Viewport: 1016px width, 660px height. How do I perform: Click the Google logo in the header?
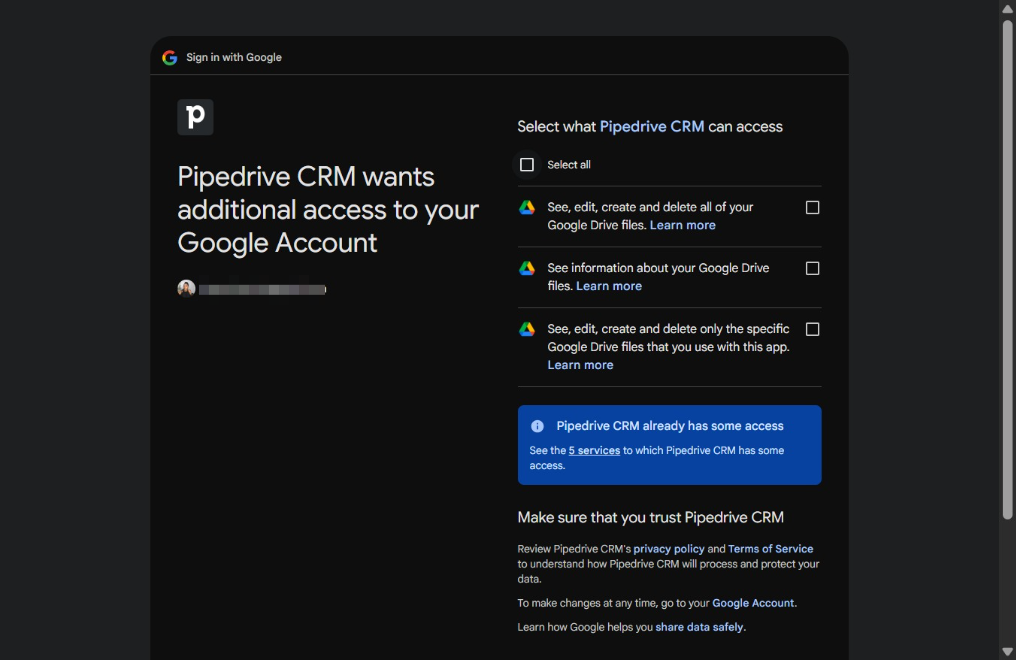[x=170, y=58]
